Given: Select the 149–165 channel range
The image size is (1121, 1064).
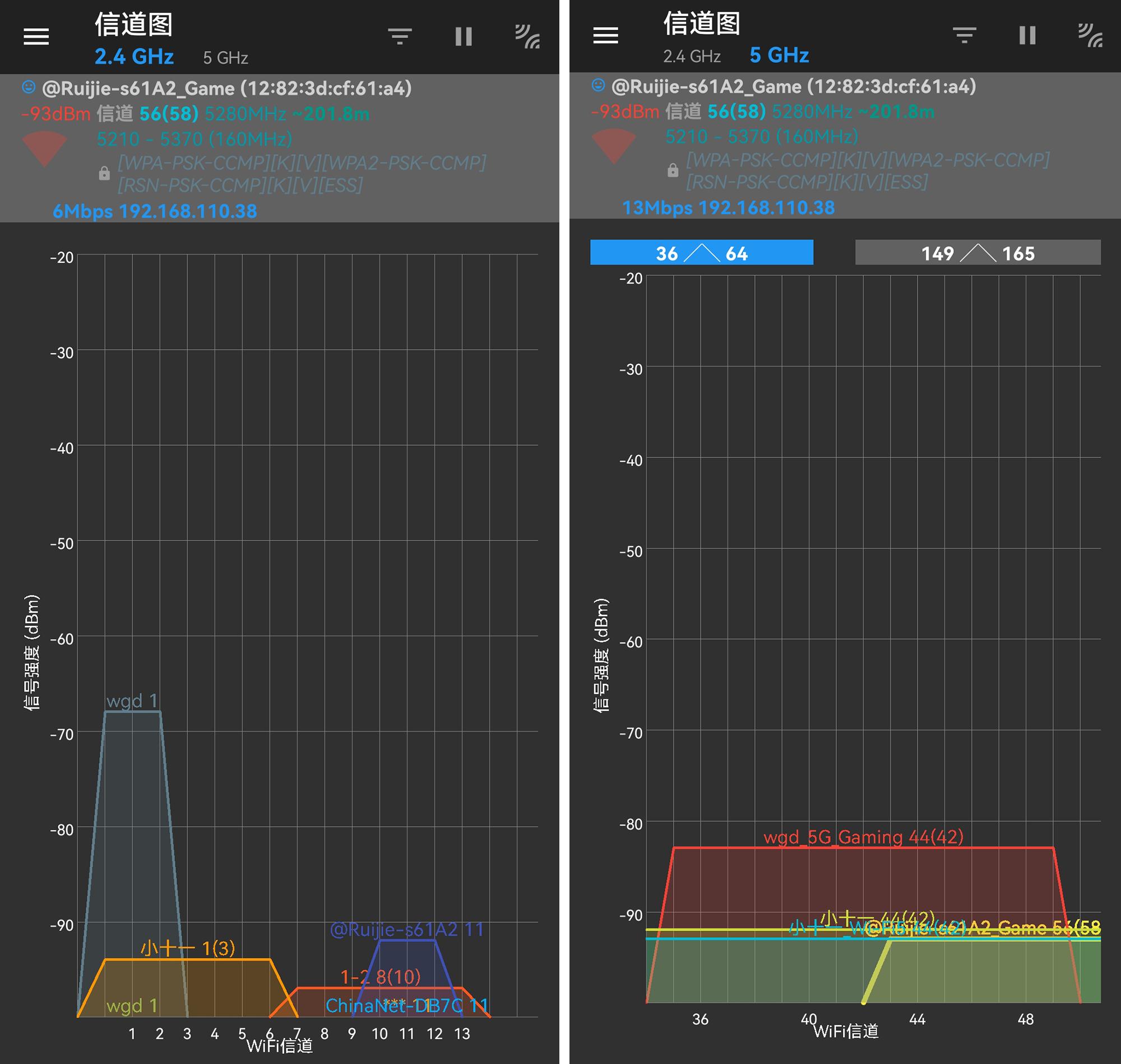Looking at the screenshot, I should (978, 253).
